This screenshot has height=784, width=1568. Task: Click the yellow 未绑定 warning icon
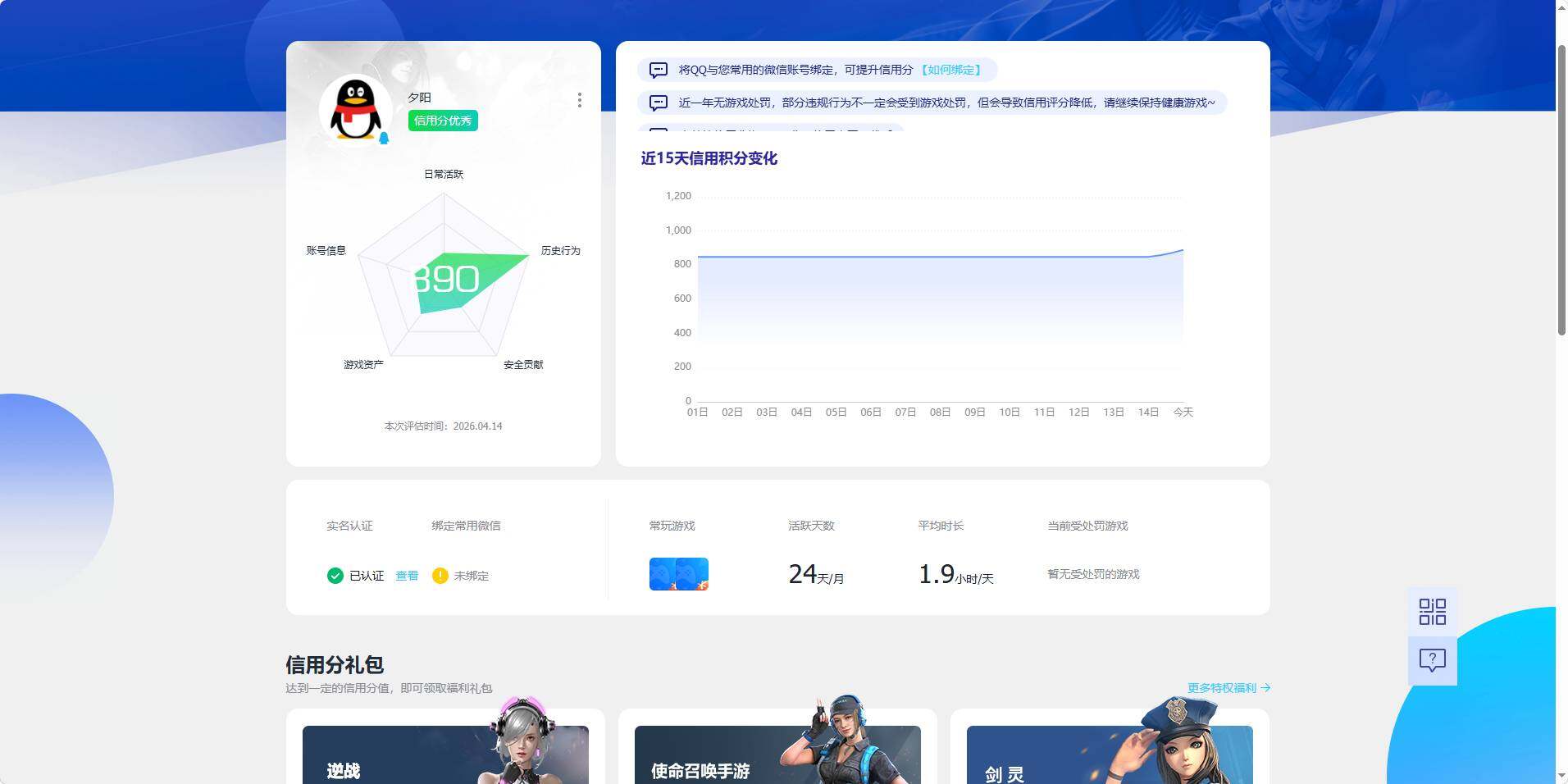440,576
